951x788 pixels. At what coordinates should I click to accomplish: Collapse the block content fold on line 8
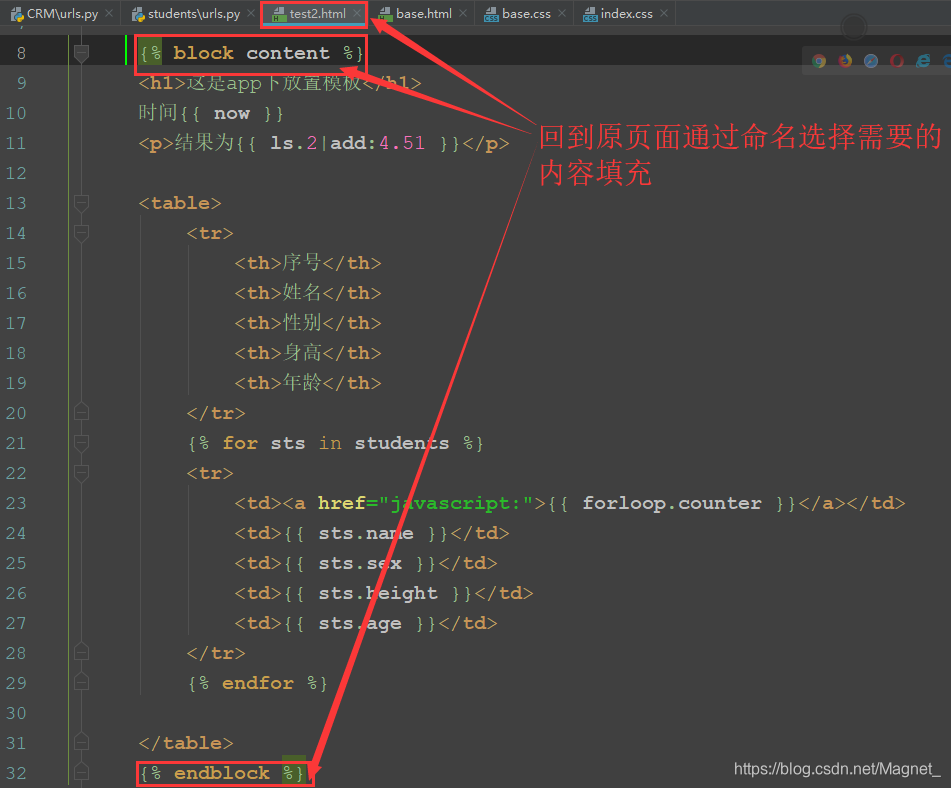[81, 53]
